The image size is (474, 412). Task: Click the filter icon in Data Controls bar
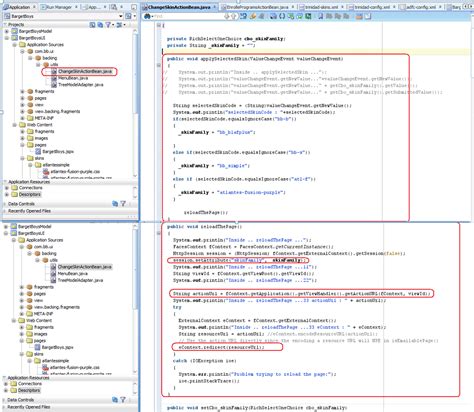123,204
